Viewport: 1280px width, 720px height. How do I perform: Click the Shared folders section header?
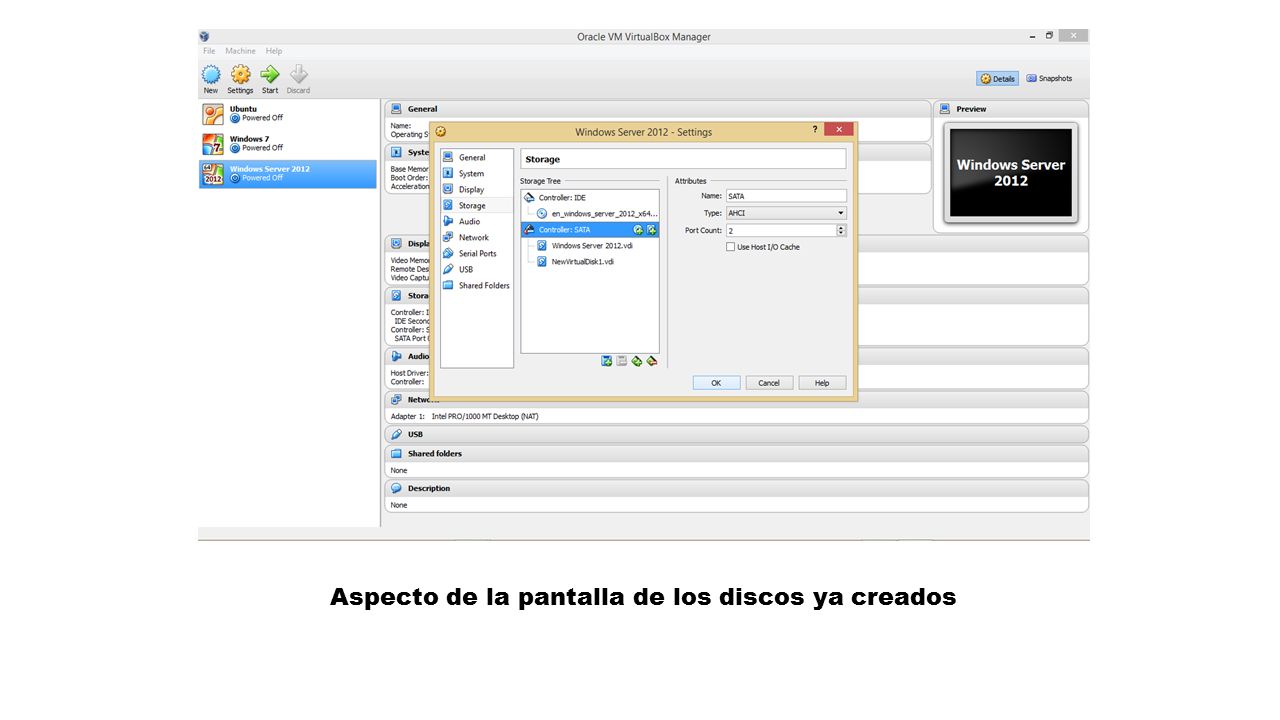pos(736,454)
